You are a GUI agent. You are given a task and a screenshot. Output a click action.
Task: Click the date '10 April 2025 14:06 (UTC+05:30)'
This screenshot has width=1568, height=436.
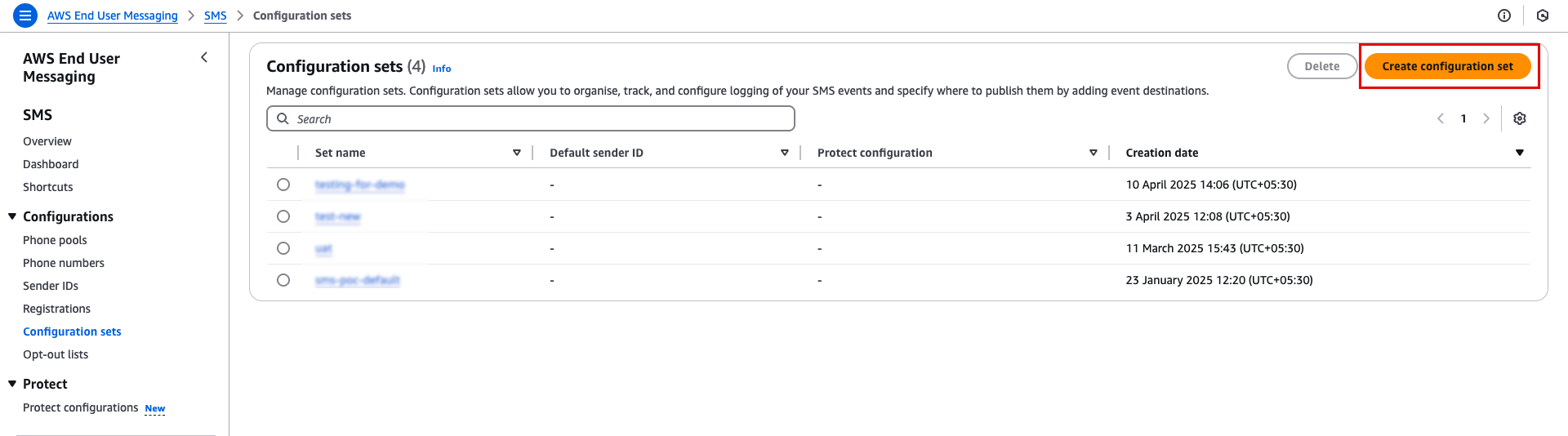point(1211,185)
